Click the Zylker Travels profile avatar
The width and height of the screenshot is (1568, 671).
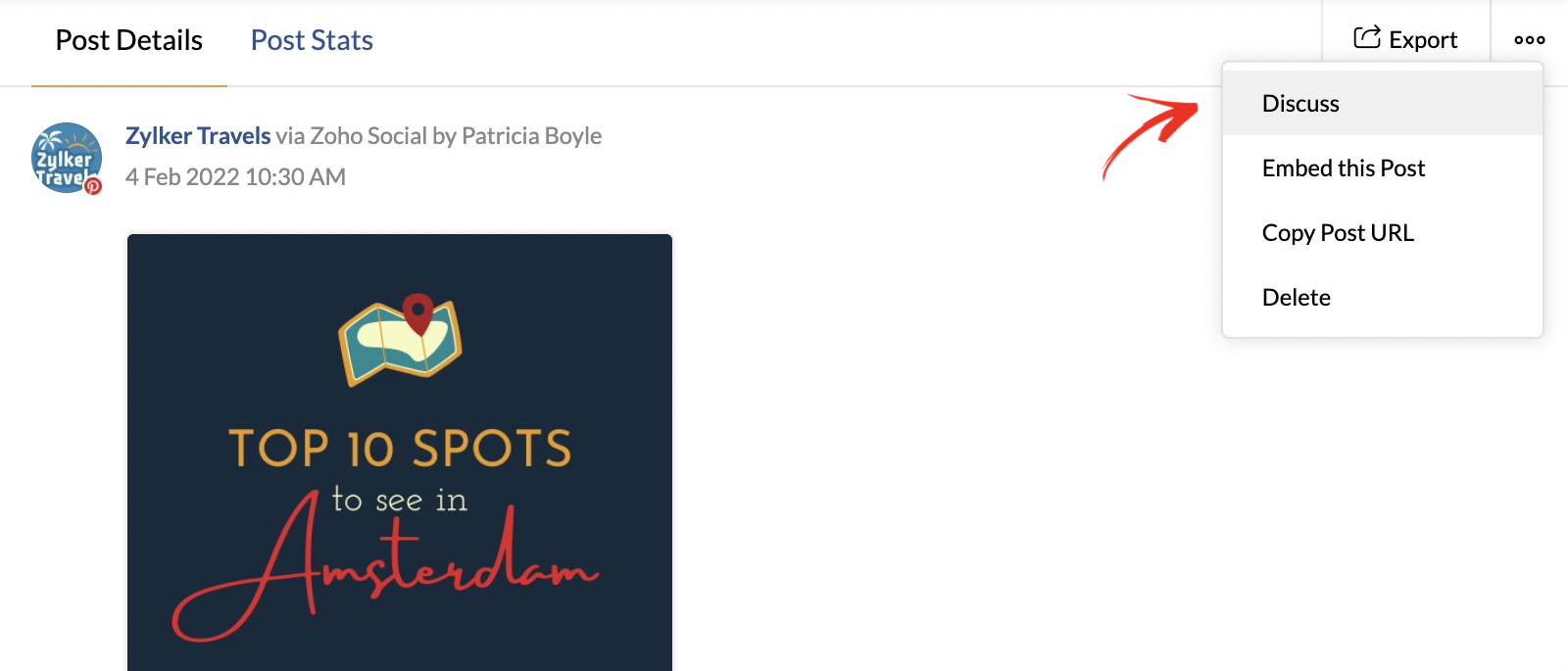point(67,158)
